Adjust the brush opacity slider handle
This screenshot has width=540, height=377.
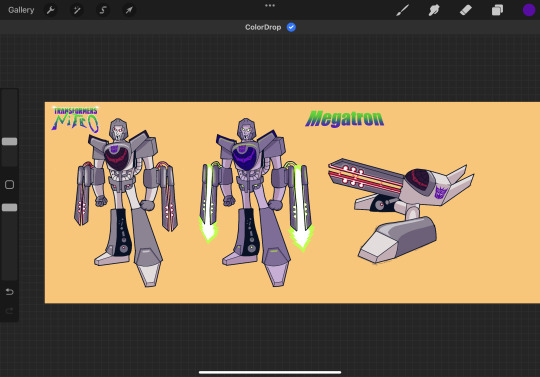[9, 207]
